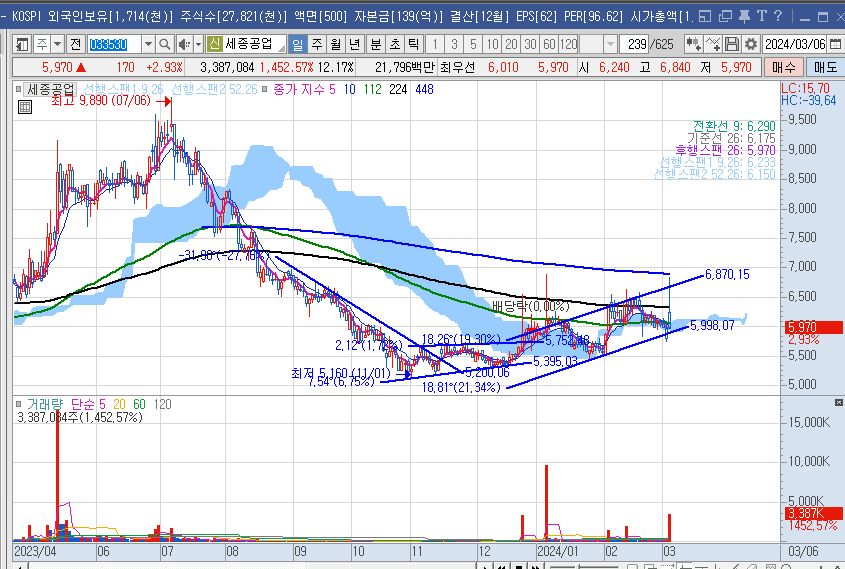Click the 기준선 26: 6,175 indicator label

click(731, 138)
